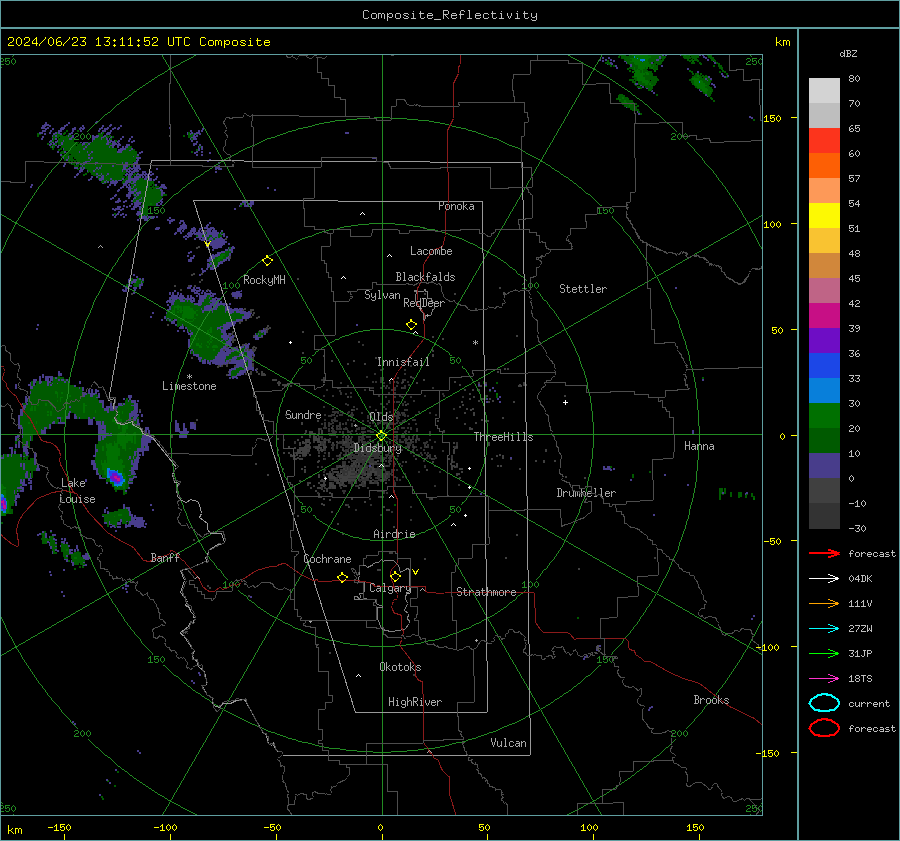Screen dimensions: 900x841
Task: Click the light gray 80 dBZ color swatch
Action: [x=824, y=91]
